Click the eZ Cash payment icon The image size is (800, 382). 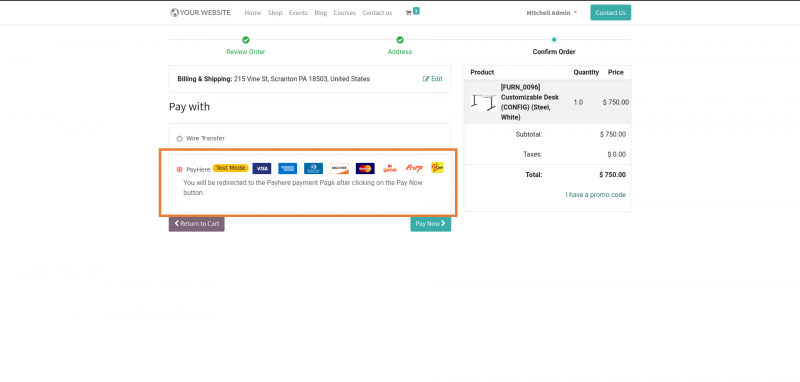coord(437,167)
